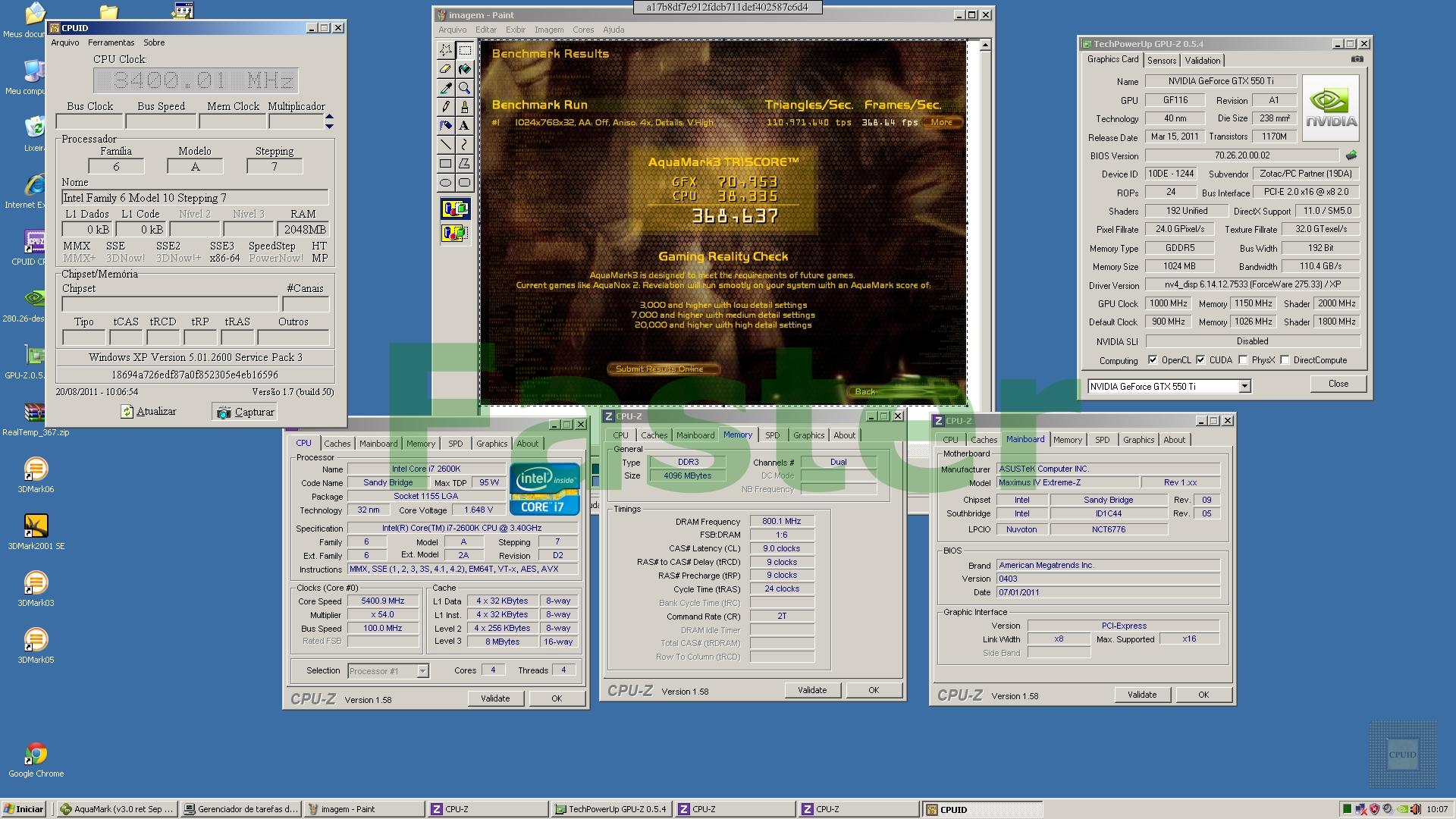Click the down arrow of CPUID multiplier stepper
The image size is (1456, 819).
click(329, 126)
